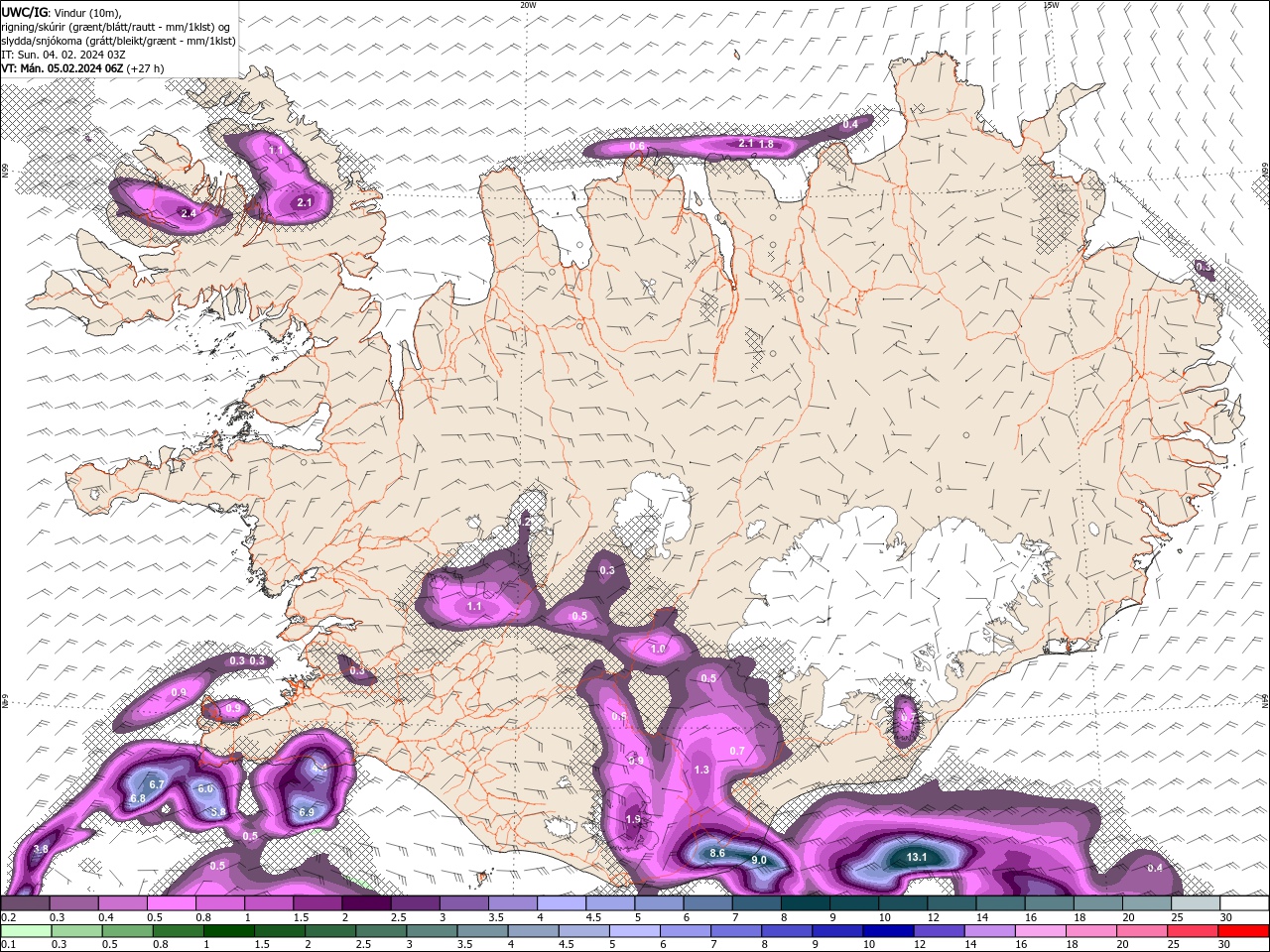Click the 20W longitude label

(528, 5)
